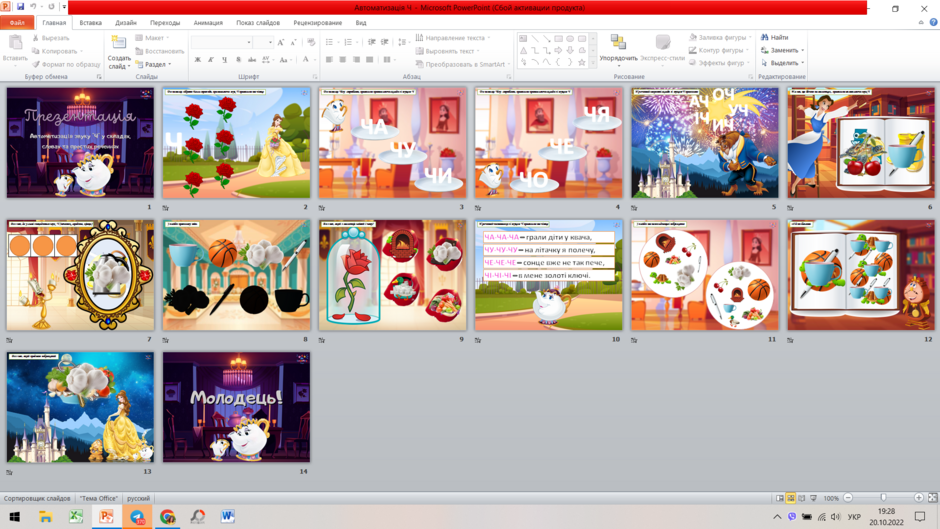Switch to the Design (Дизайн) tab

tap(126, 23)
